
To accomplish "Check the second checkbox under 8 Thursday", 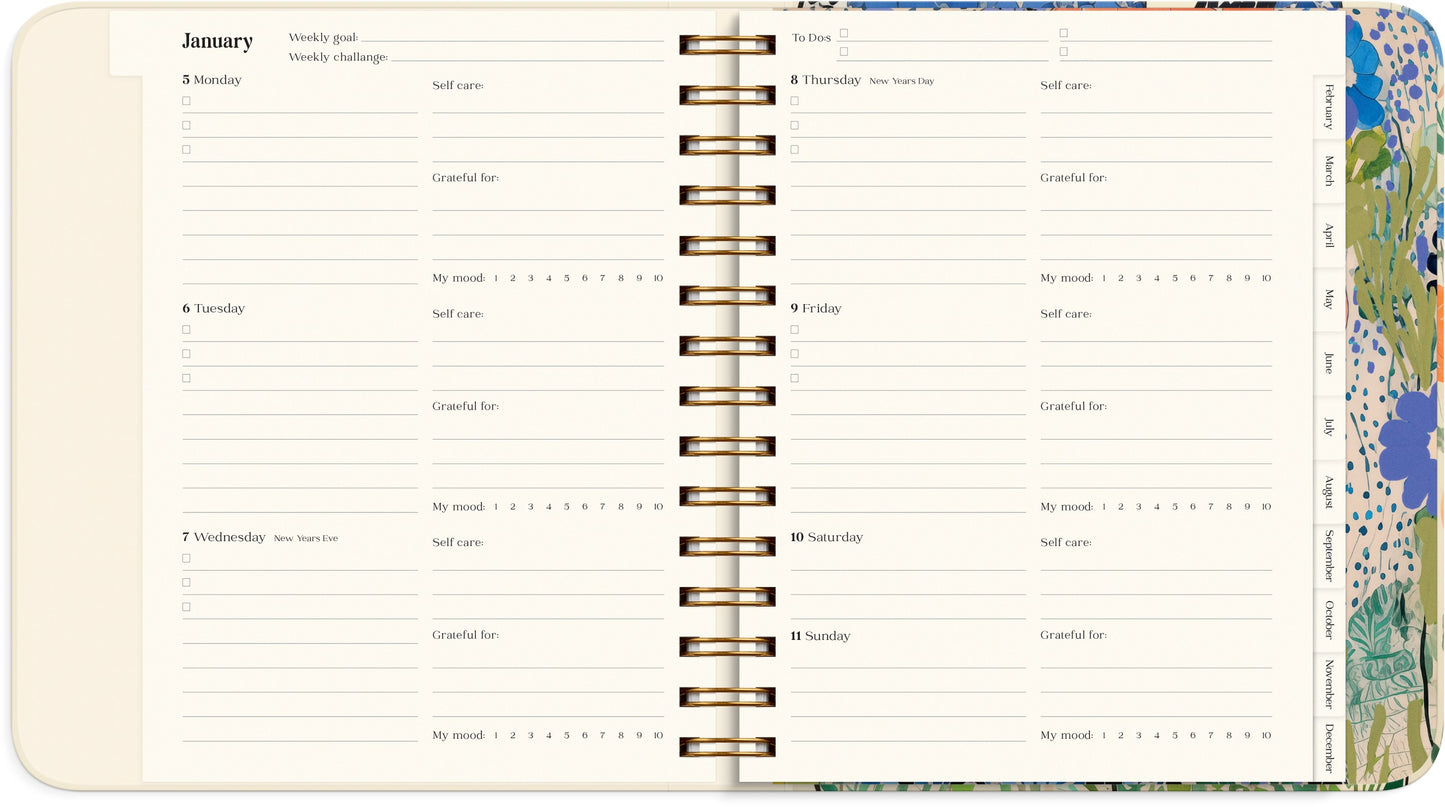I will tap(794, 125).
